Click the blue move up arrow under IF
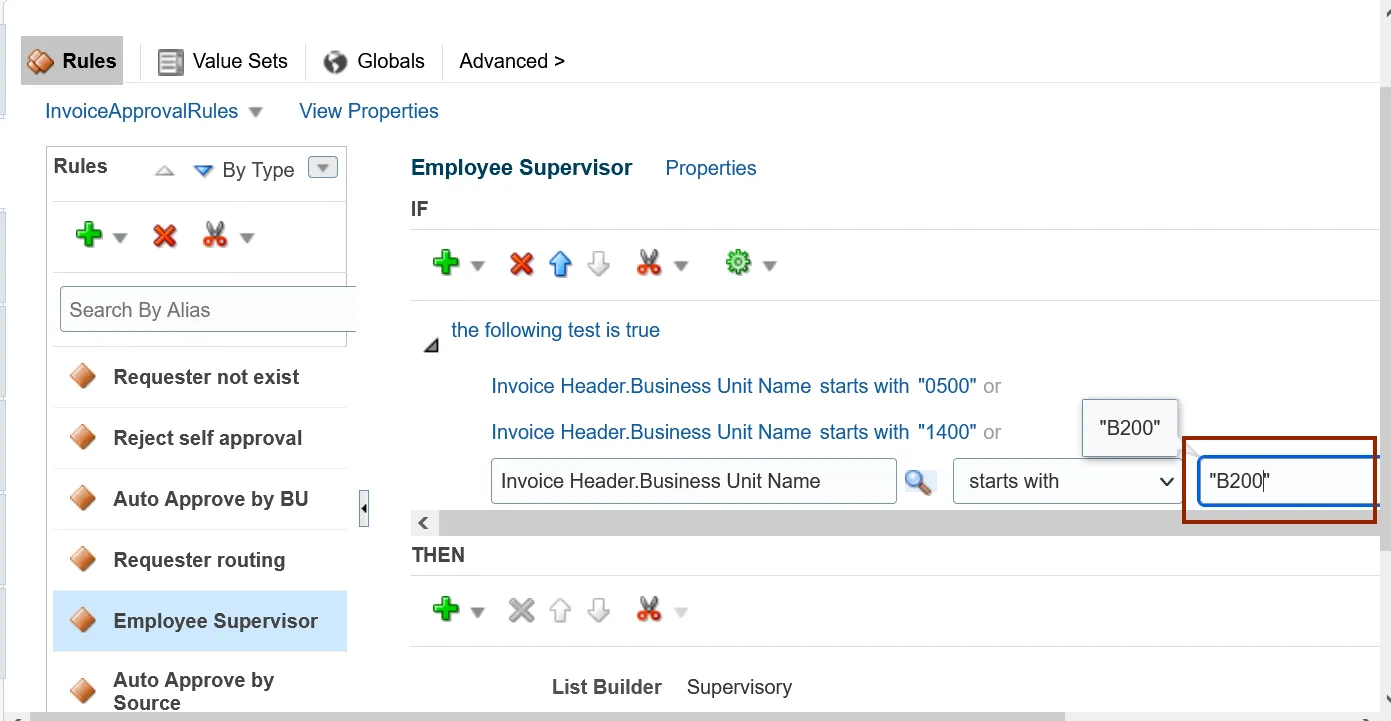The width and height of the screenshot is (1391, 721). point(560,264)
